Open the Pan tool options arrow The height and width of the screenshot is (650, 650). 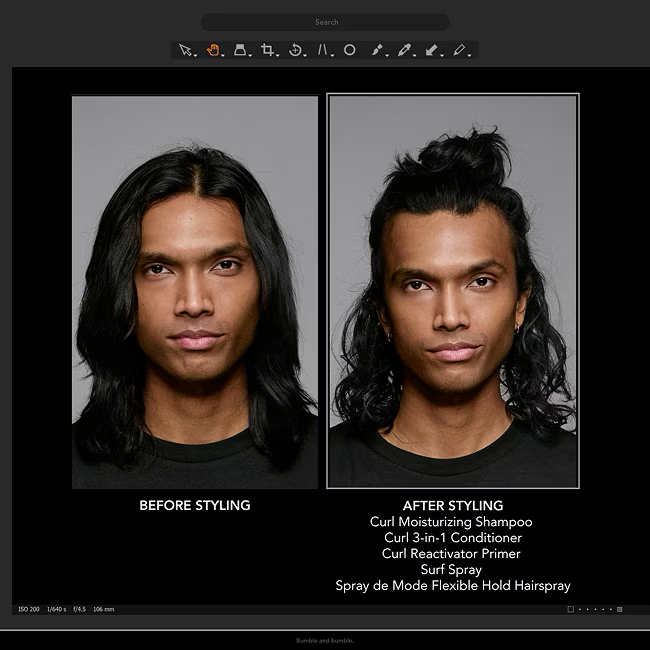click(x=223, y=55)
